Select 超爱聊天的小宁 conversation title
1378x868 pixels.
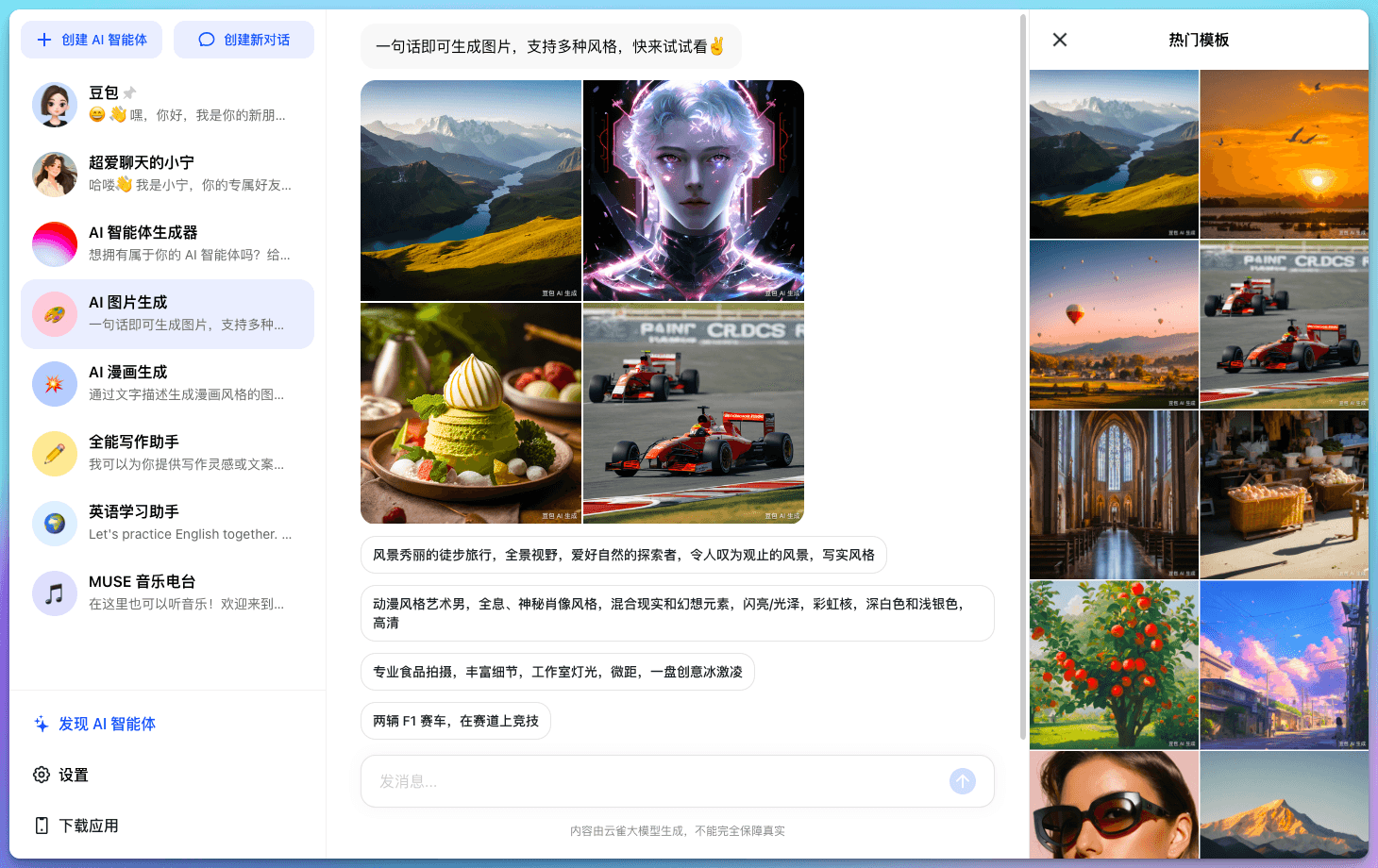[x=142, y=162]
